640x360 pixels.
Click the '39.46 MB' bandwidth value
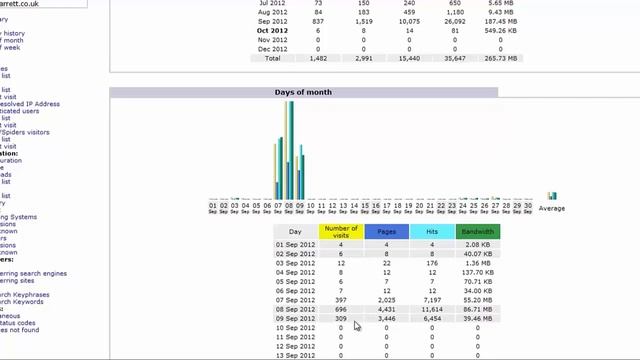[478, 318]
